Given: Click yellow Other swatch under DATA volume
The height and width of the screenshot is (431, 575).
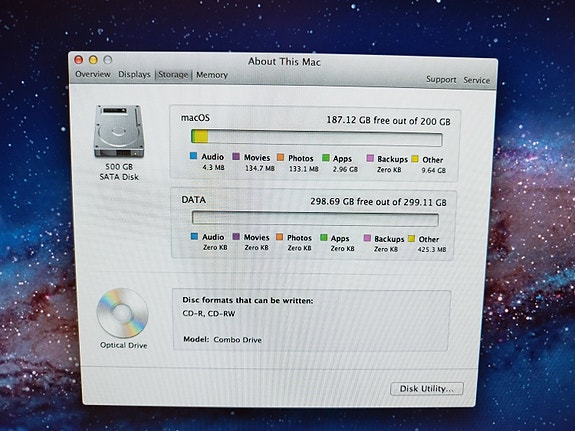Looking at the screenshot, I should pos(411,239).
